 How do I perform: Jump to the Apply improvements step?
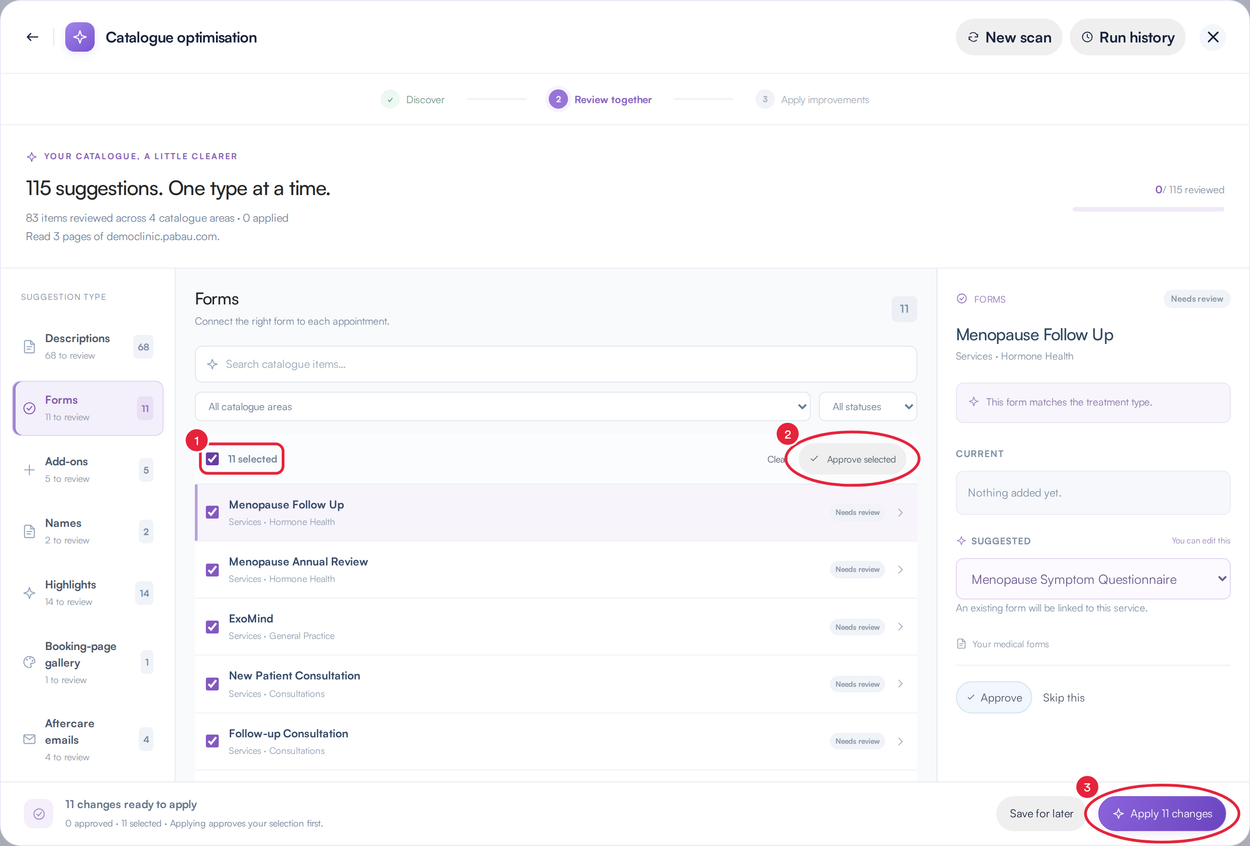[813, 99]
